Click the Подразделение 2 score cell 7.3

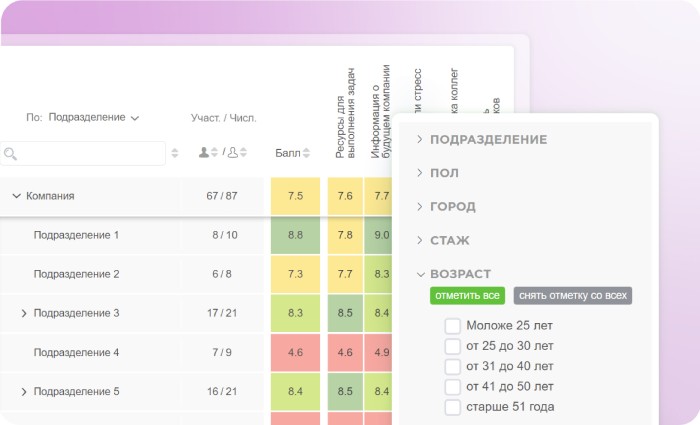296,274
